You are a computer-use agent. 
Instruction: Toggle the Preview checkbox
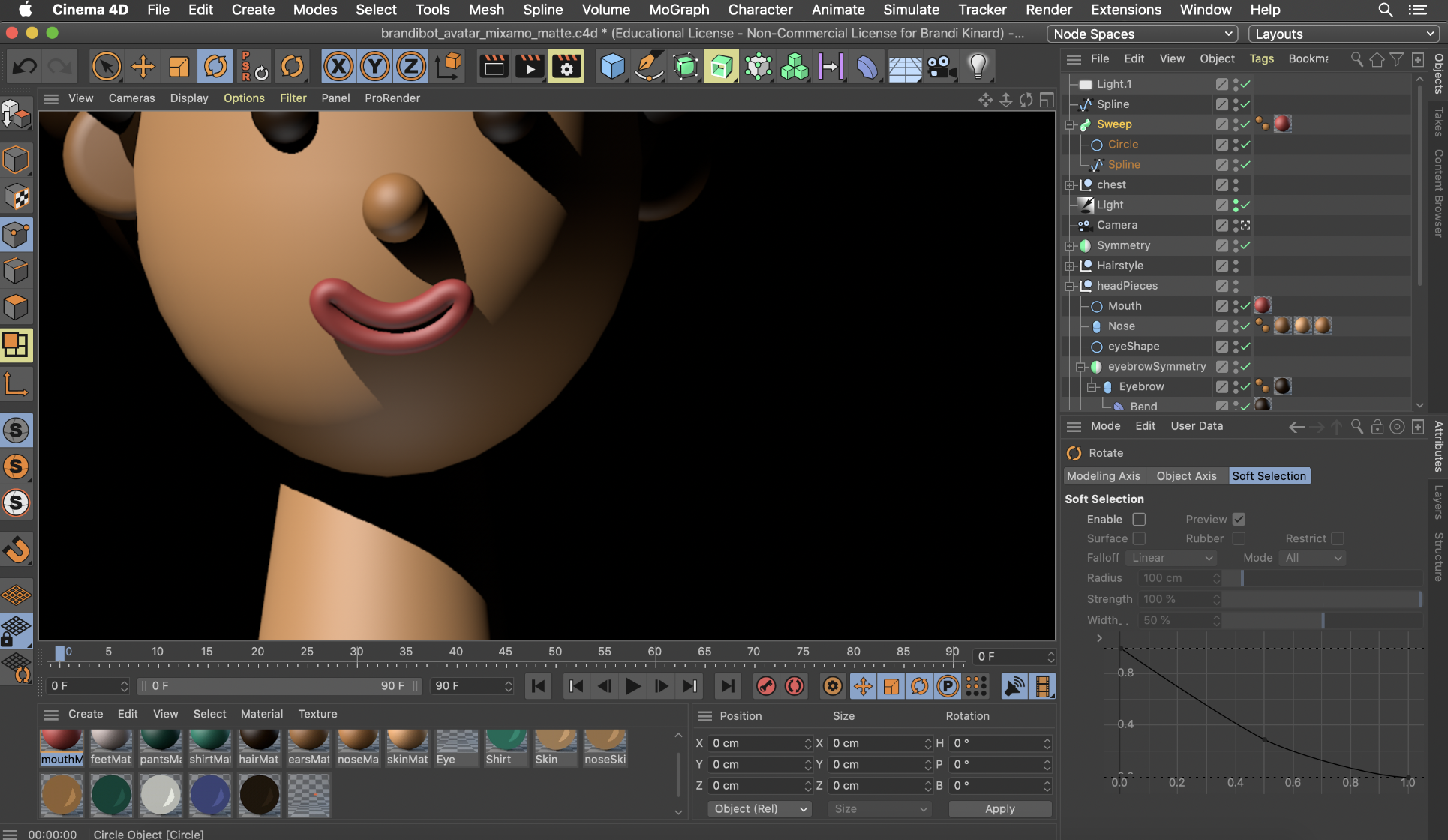pyautogui.click(x=1239, y=519)
